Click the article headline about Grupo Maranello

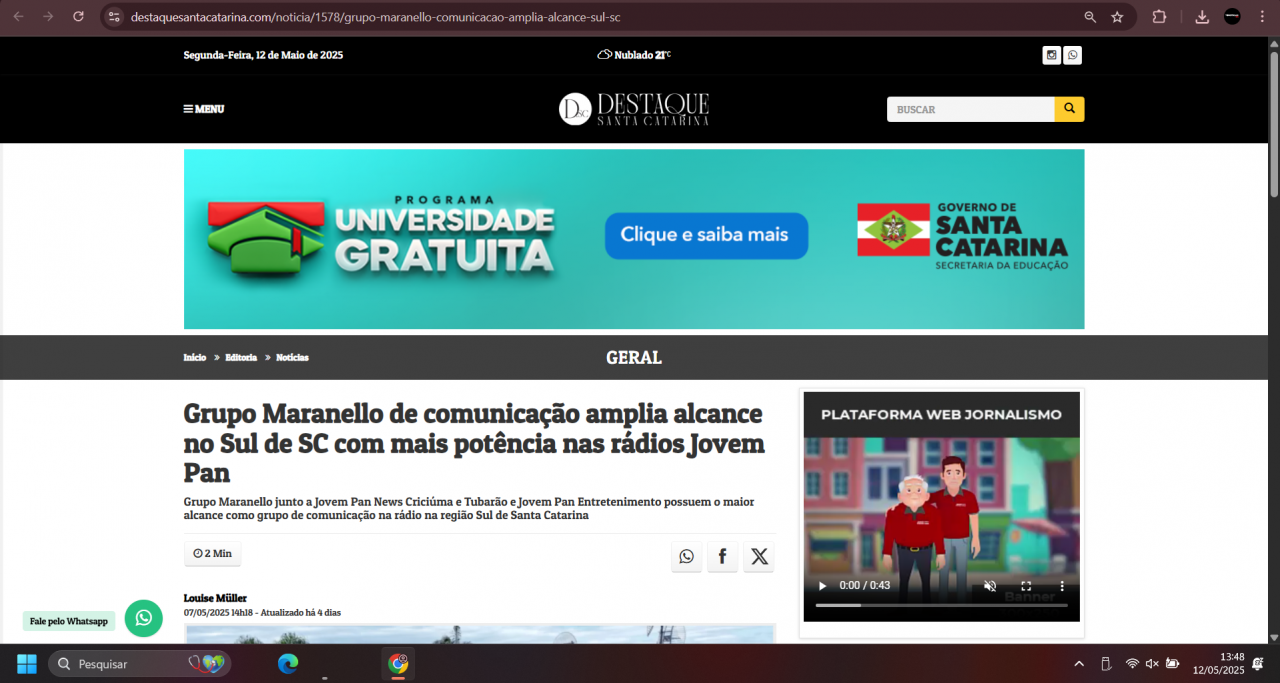tap(474, 443)
